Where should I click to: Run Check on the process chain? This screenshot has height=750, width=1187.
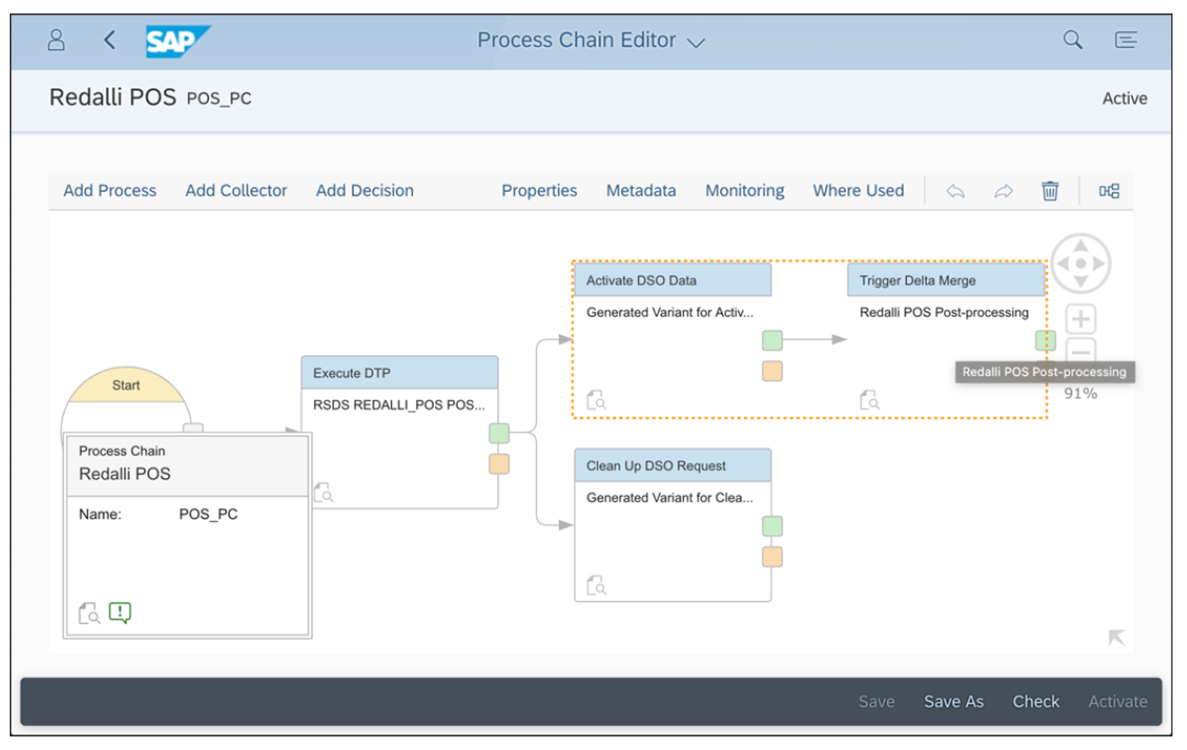pos(1036,701)
